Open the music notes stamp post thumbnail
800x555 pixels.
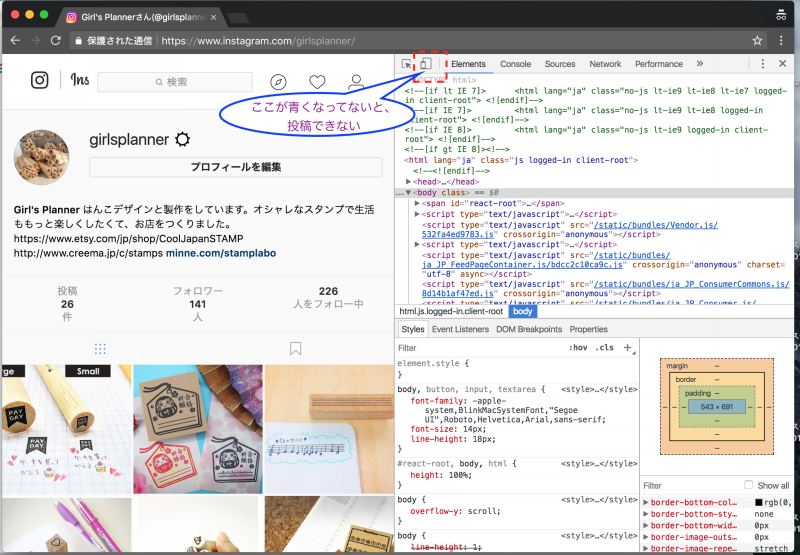coord(329,429)
